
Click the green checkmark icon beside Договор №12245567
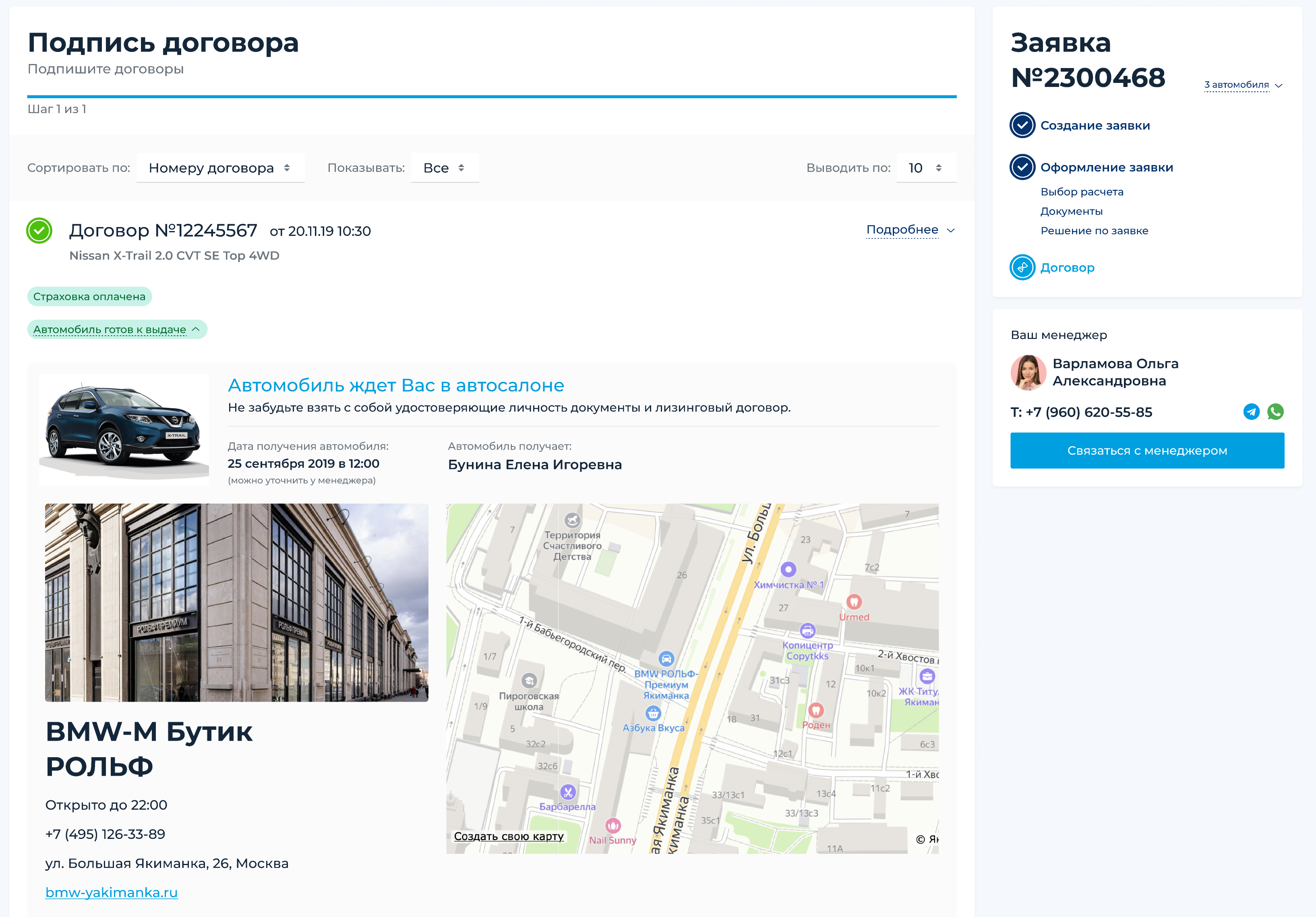pyautogui.click(x=39, y=230)
